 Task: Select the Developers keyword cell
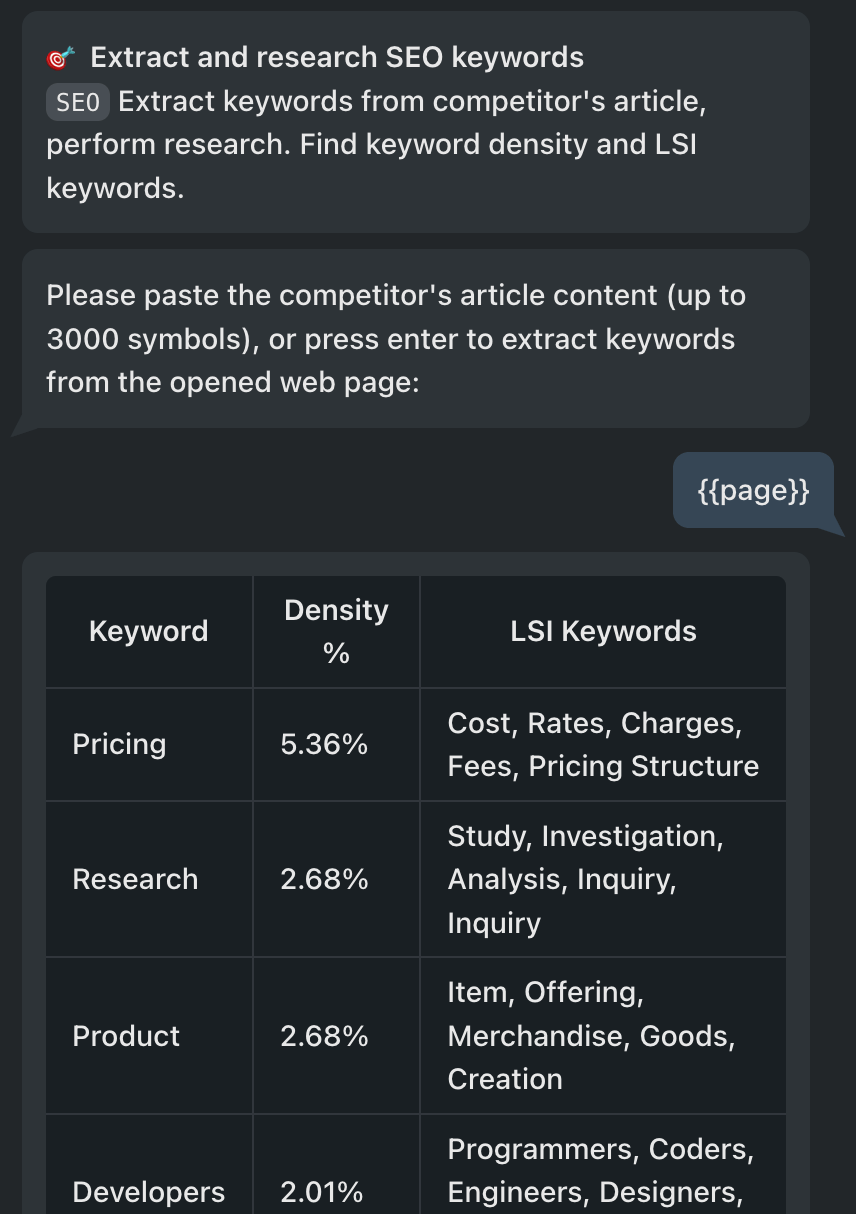pos(149,1192)
